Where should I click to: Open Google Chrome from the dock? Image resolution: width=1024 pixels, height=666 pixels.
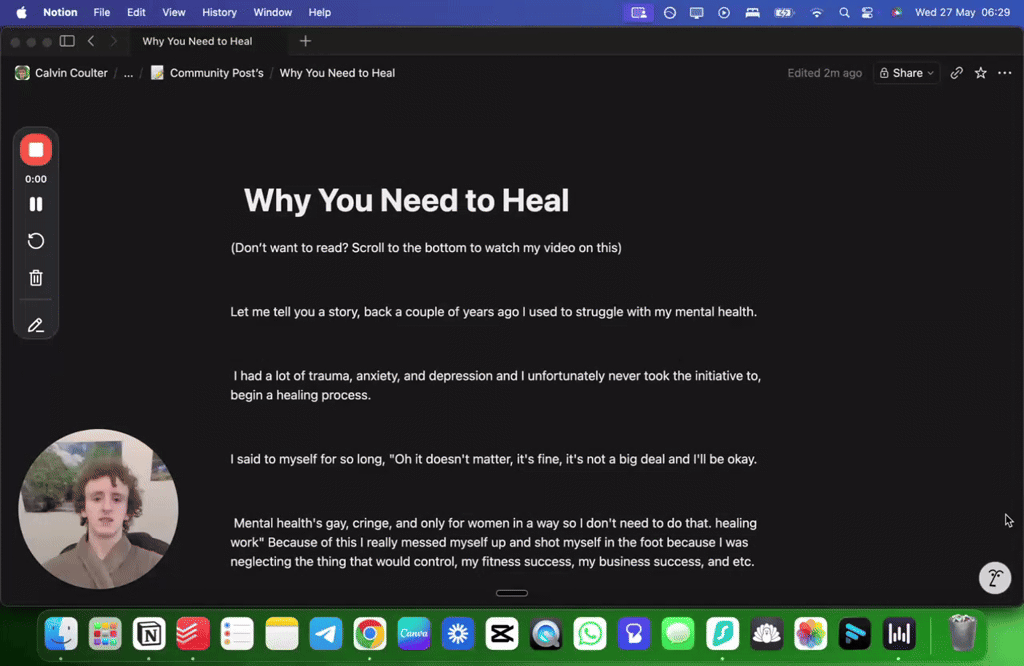pos(370,633)
